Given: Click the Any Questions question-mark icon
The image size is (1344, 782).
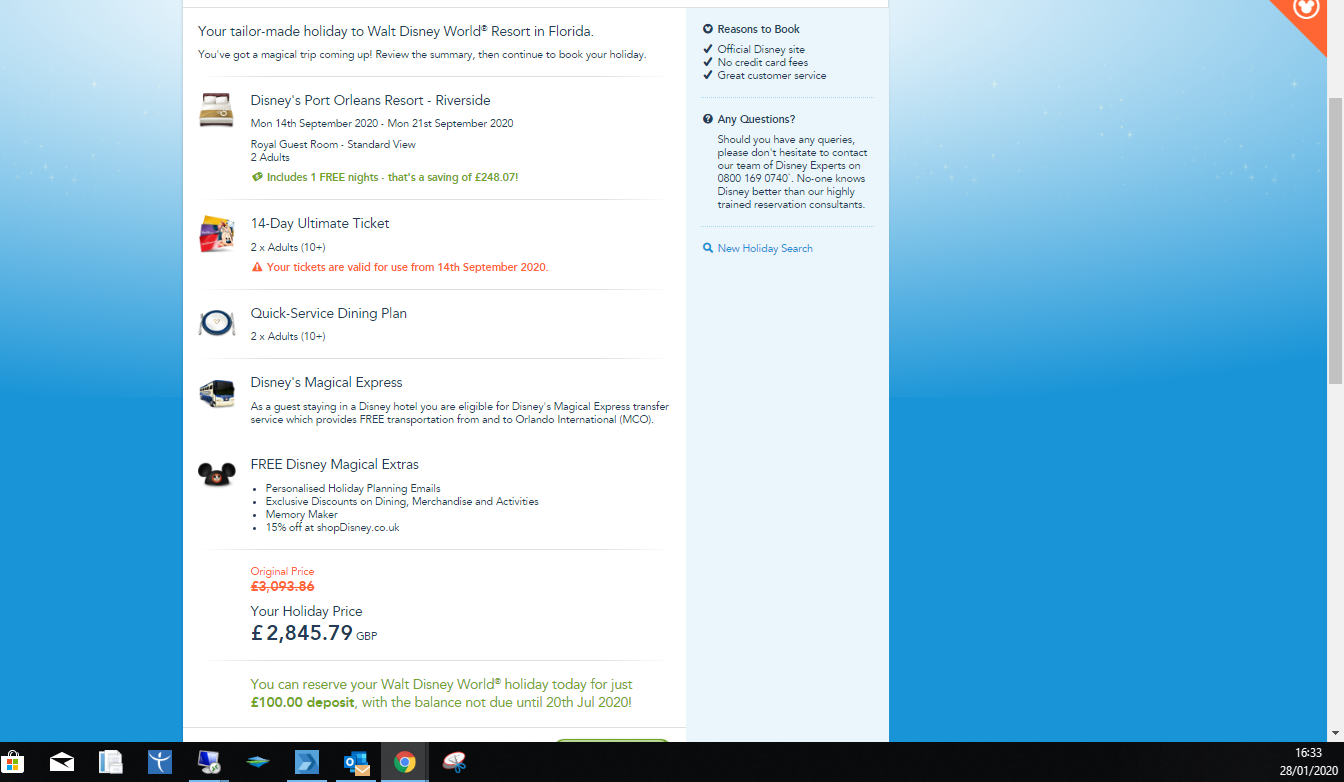Looking at the screenshot, I should [x=708, y=119].
